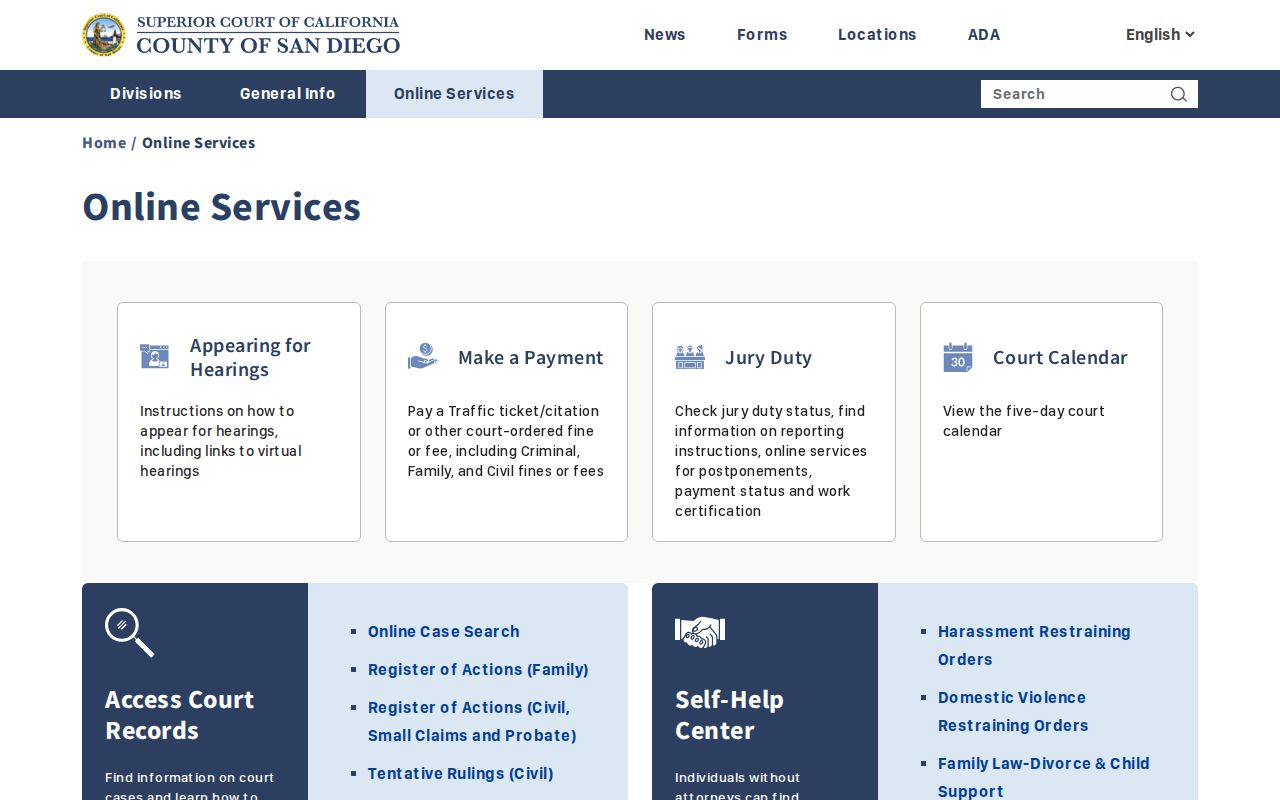Click the Make a Payment hand-with-coin icon
Viewport: 1280px width, 800px height.
pyautogui.click(x=423, y=357)
